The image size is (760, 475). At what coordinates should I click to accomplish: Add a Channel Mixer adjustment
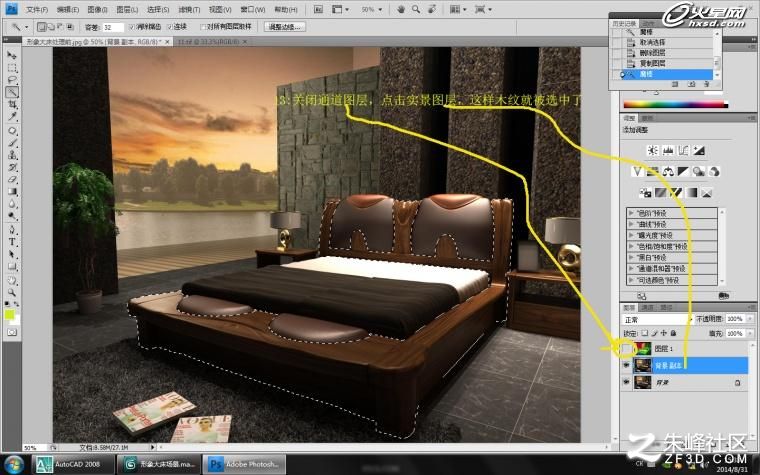click(713, 171)
